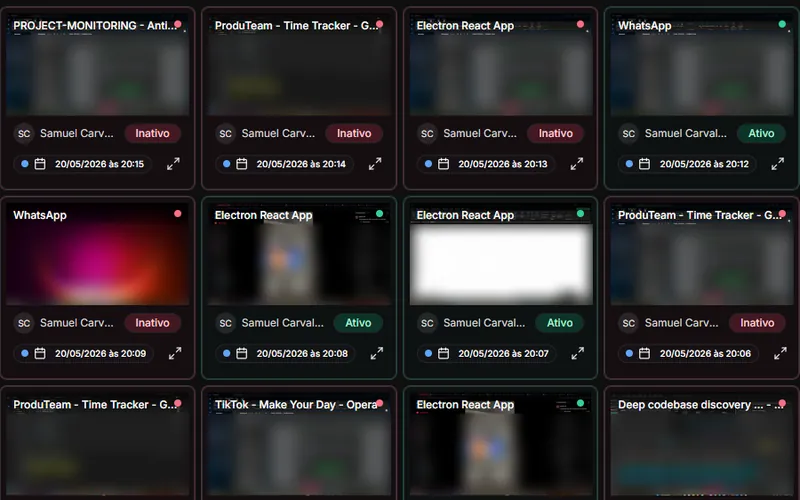Click green status dot on the 20:07 card
The width and height of the screenshot is (800, 500).
tap(580, 213)
